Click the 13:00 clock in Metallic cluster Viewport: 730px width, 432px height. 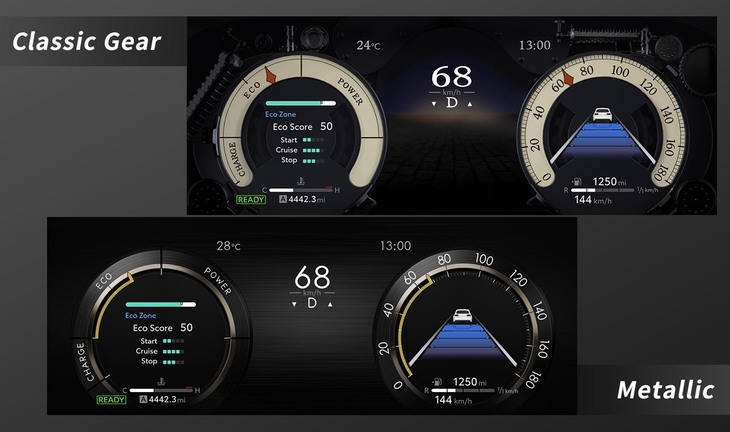[395, 246]
